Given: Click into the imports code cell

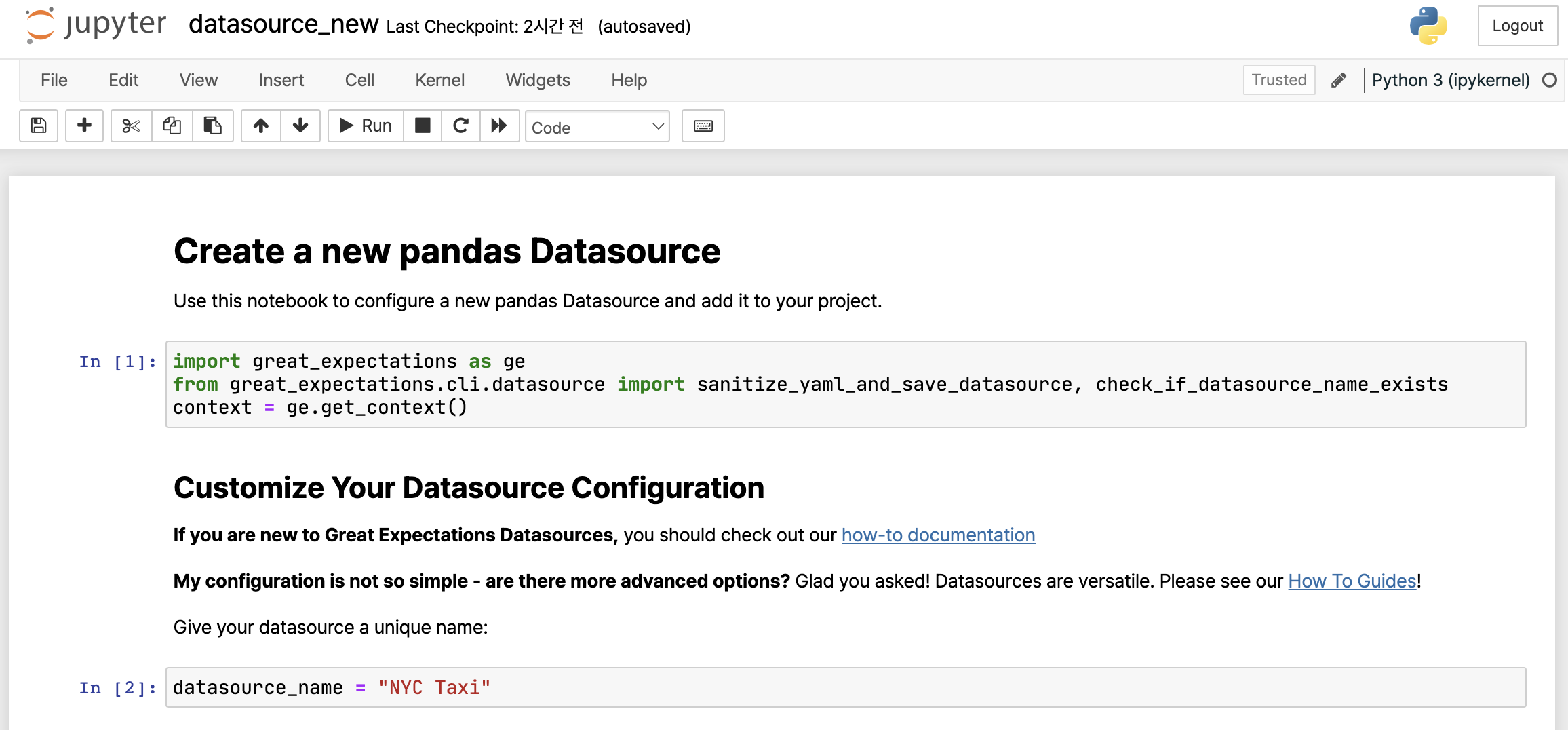Looking at the screenshot, I should pos(846,385).
